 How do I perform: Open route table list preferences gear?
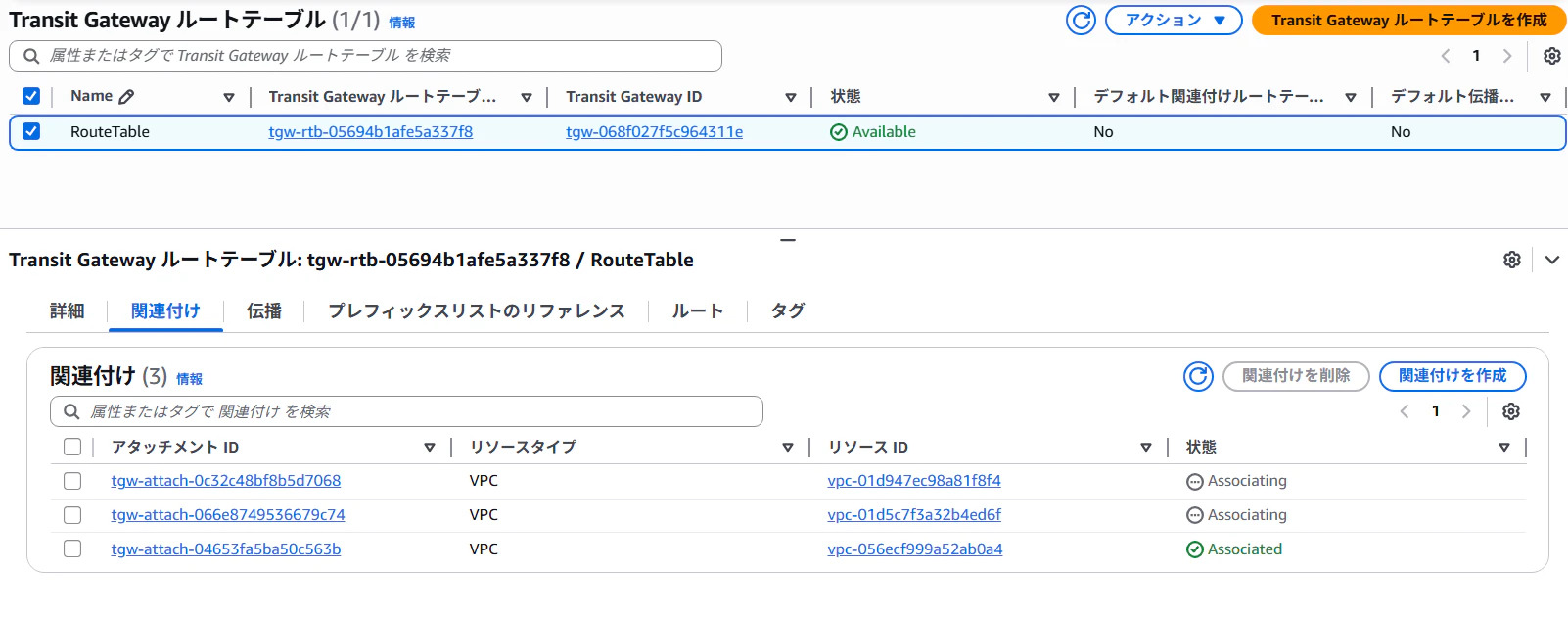tap(1552, 56)
